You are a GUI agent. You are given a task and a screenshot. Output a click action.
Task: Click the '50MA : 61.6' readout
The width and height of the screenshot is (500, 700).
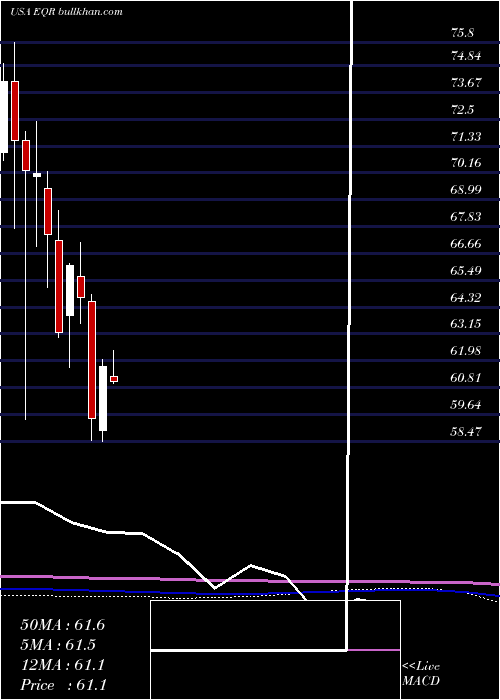click(62, 625)
